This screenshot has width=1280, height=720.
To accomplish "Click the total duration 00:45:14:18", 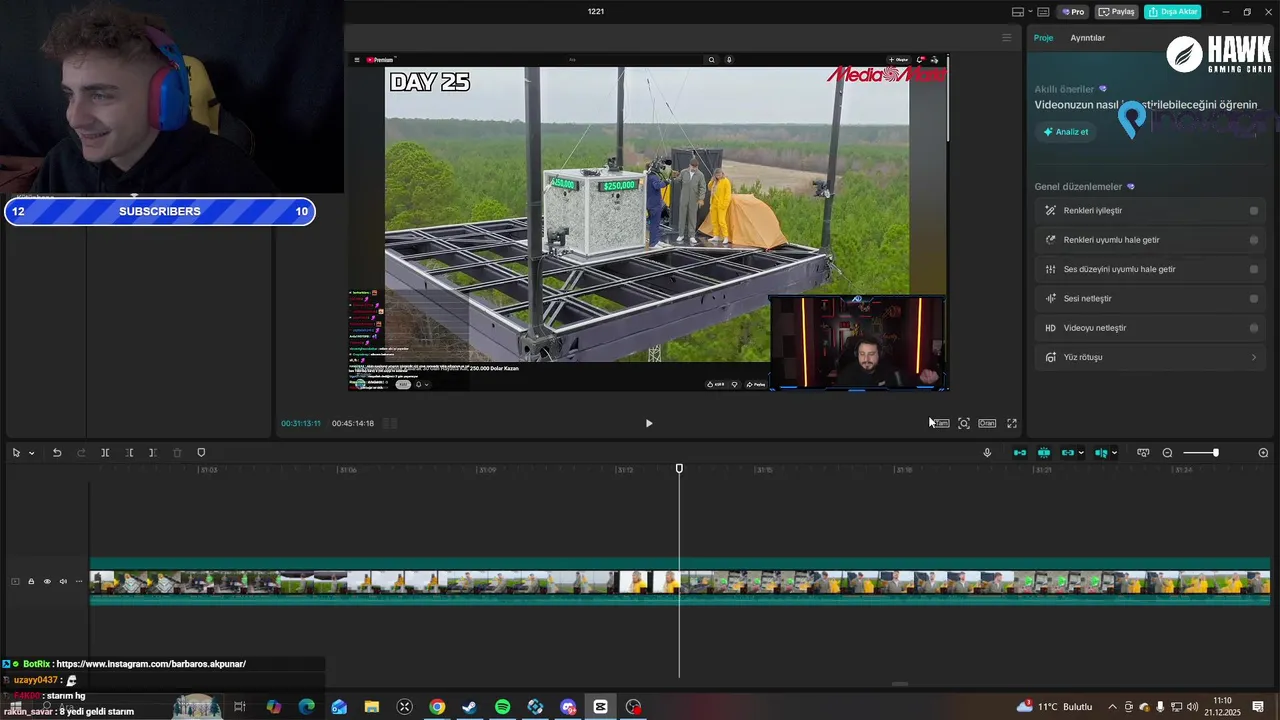I will point(353,424).
